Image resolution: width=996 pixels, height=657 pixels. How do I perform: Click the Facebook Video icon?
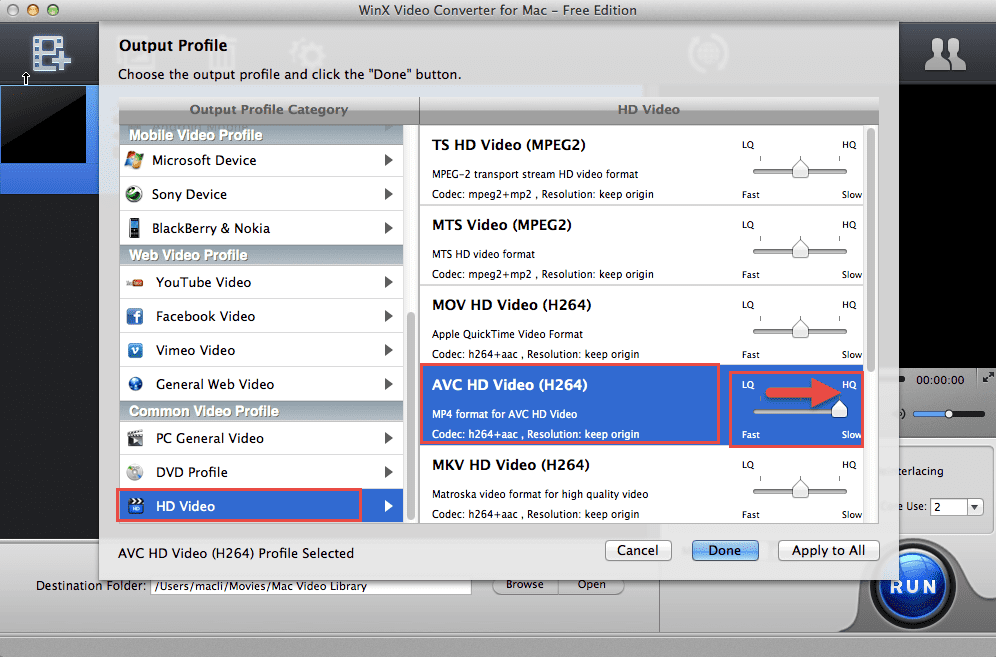(x=135, y=316)
